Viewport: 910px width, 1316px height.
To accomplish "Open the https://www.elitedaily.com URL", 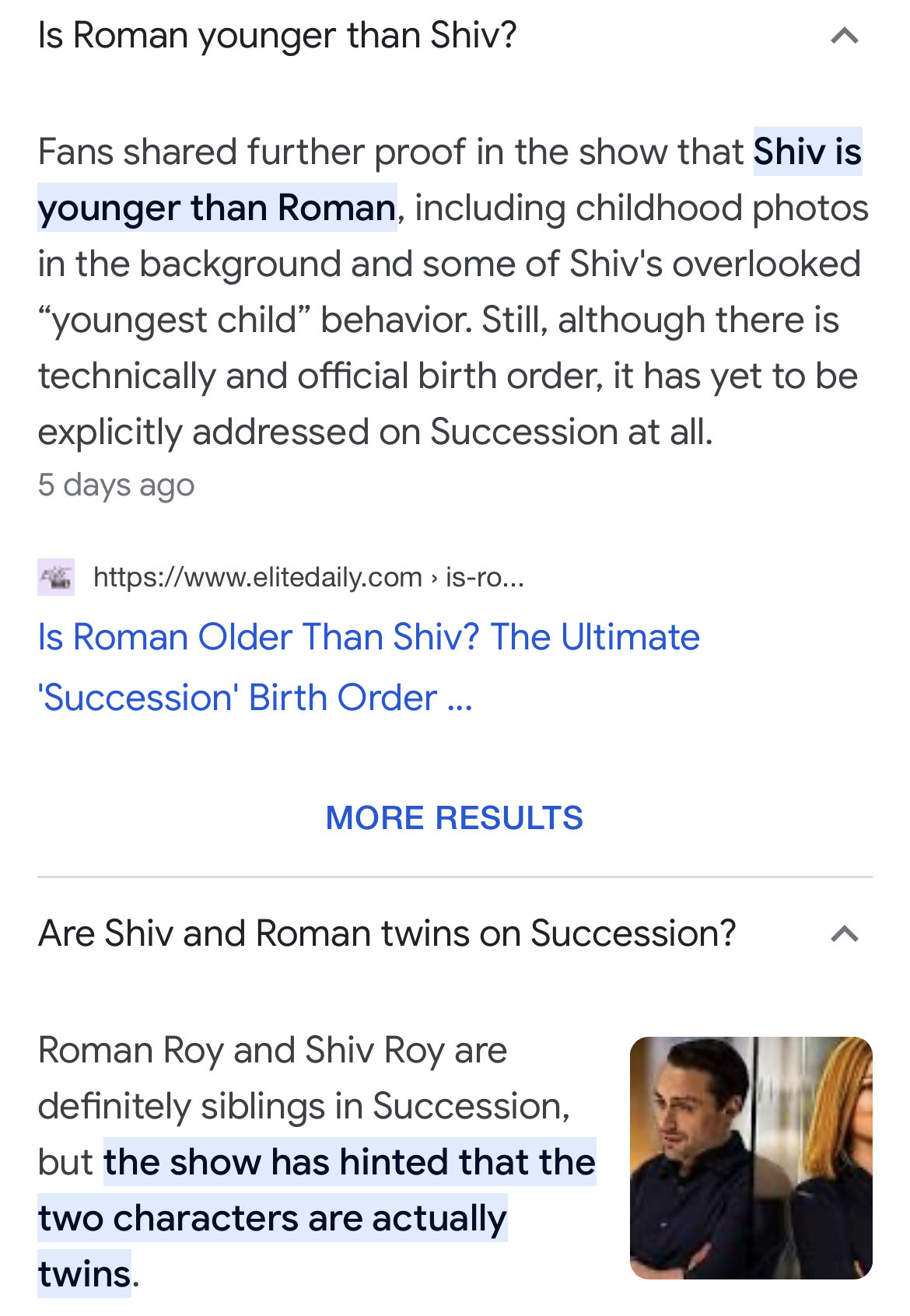I will click(257, 577).
